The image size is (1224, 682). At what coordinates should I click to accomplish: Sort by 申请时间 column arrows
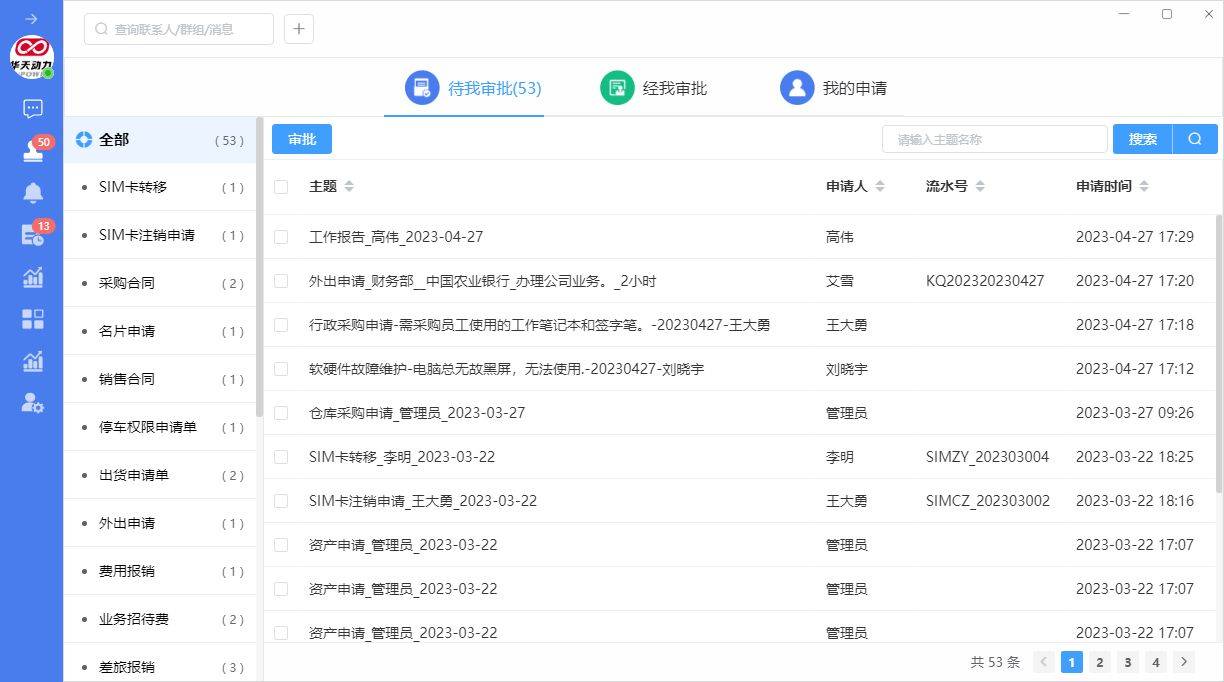point(1144,187)
